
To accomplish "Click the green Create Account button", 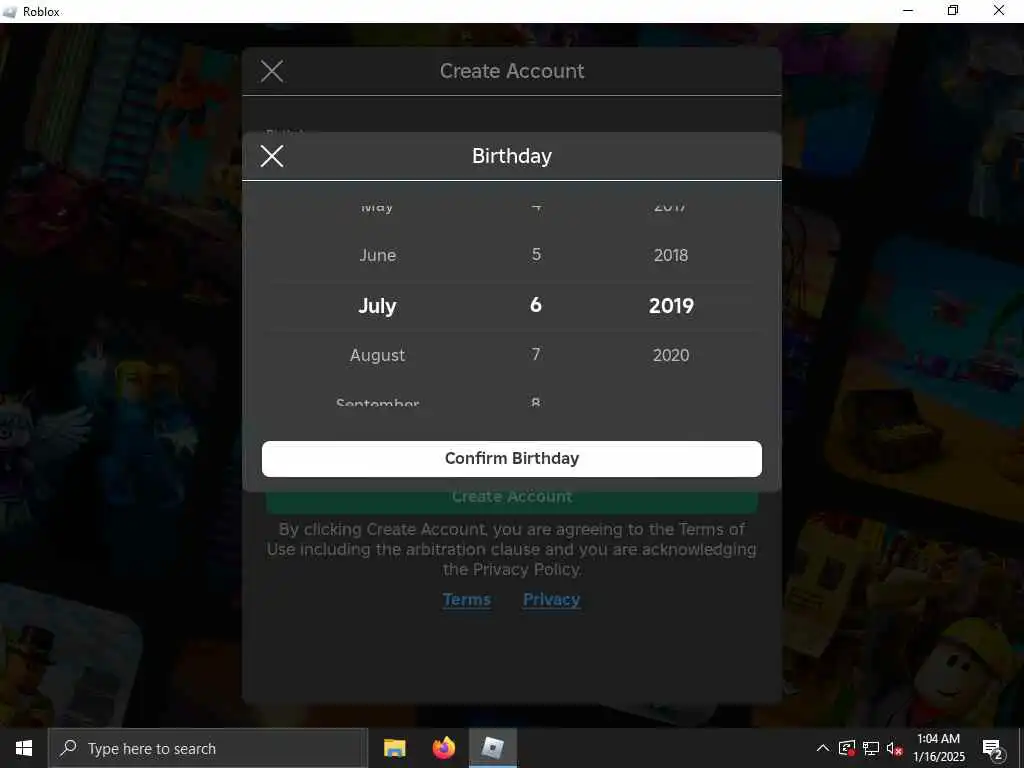I will (x=511, y=500).
